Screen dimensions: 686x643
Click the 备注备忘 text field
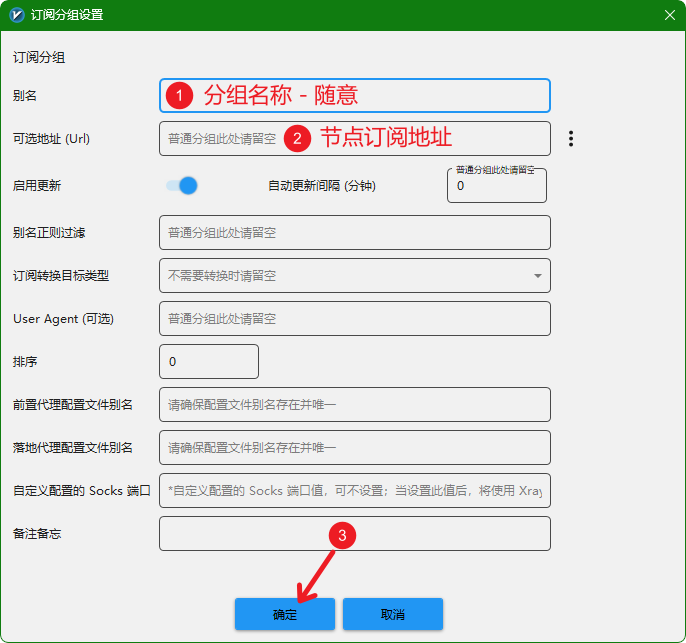(x=355, y=534)
